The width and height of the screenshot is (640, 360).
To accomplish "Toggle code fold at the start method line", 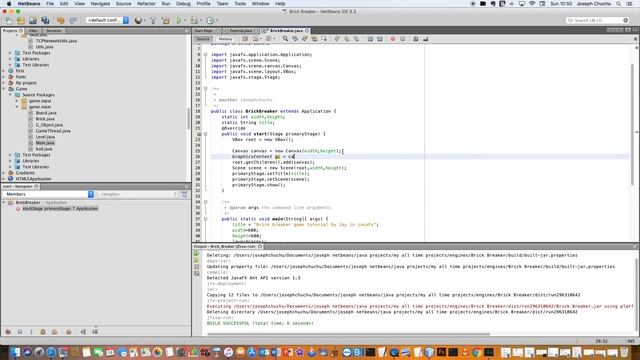I will [205, 134].
